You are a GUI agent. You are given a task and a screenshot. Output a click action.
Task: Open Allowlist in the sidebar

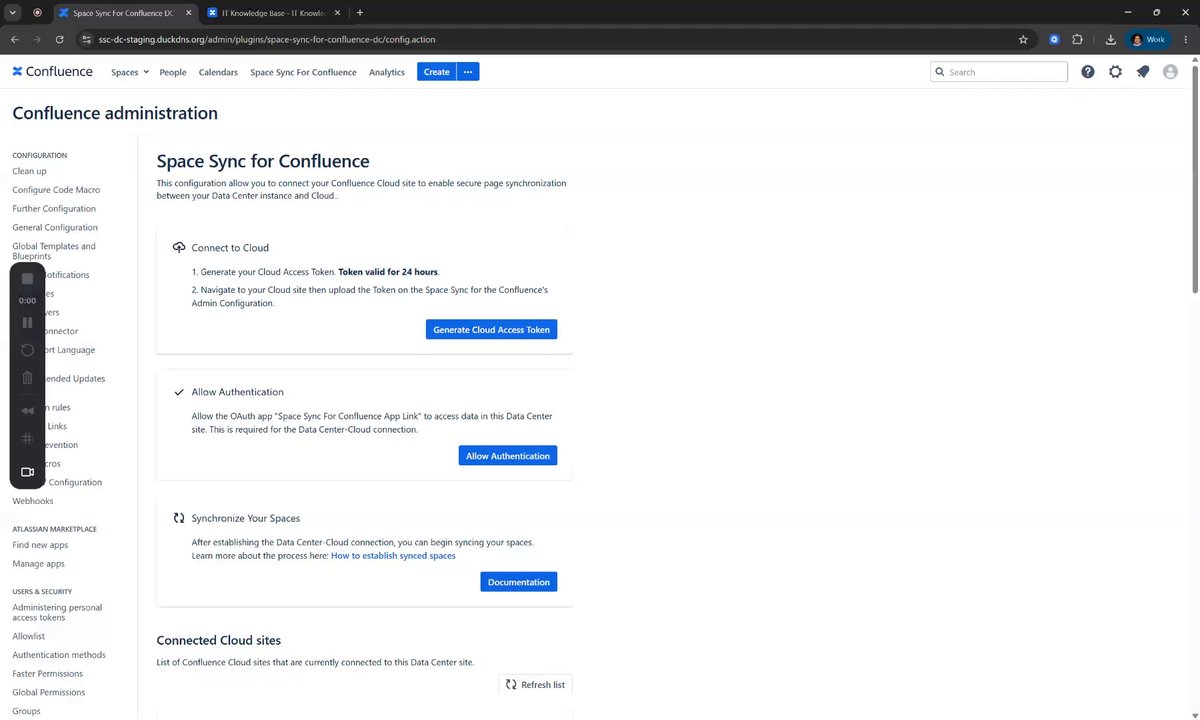[28, 636]
